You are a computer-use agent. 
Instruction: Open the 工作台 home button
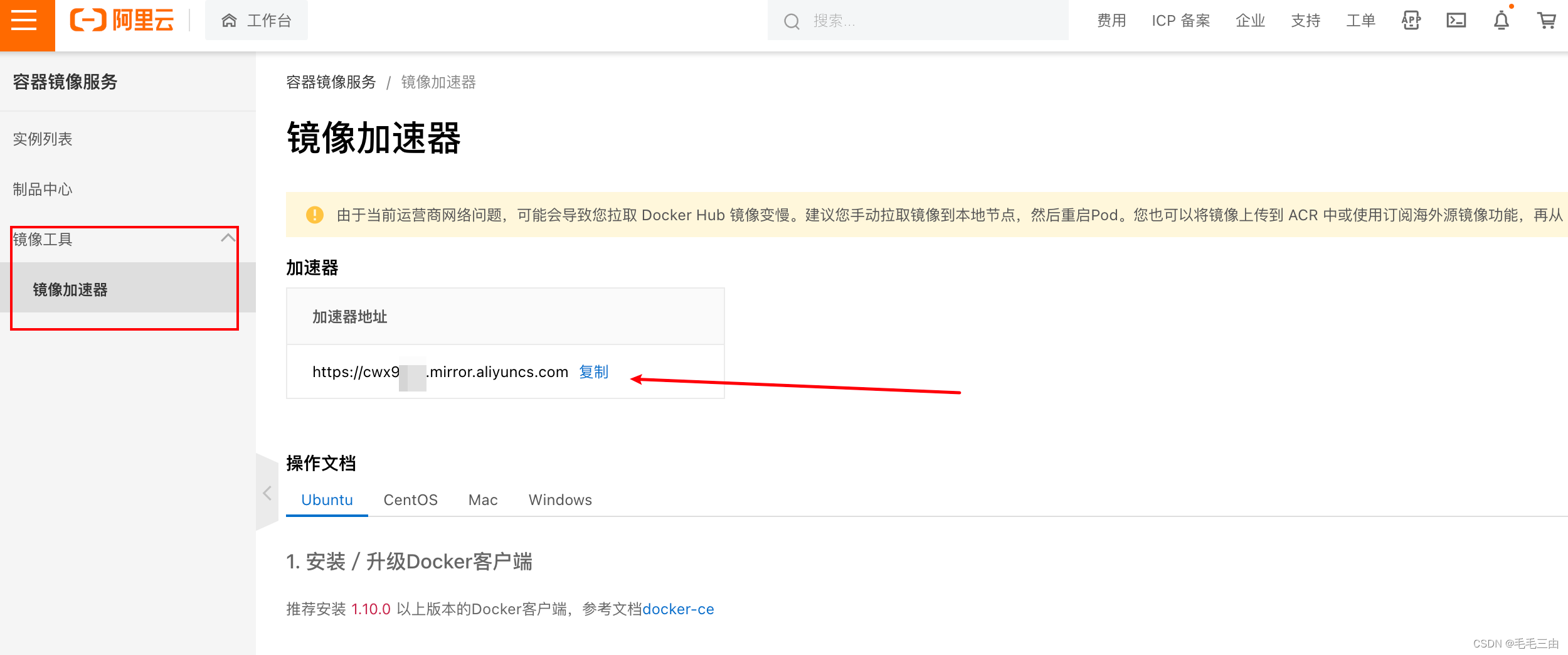(x=256, y=21)
